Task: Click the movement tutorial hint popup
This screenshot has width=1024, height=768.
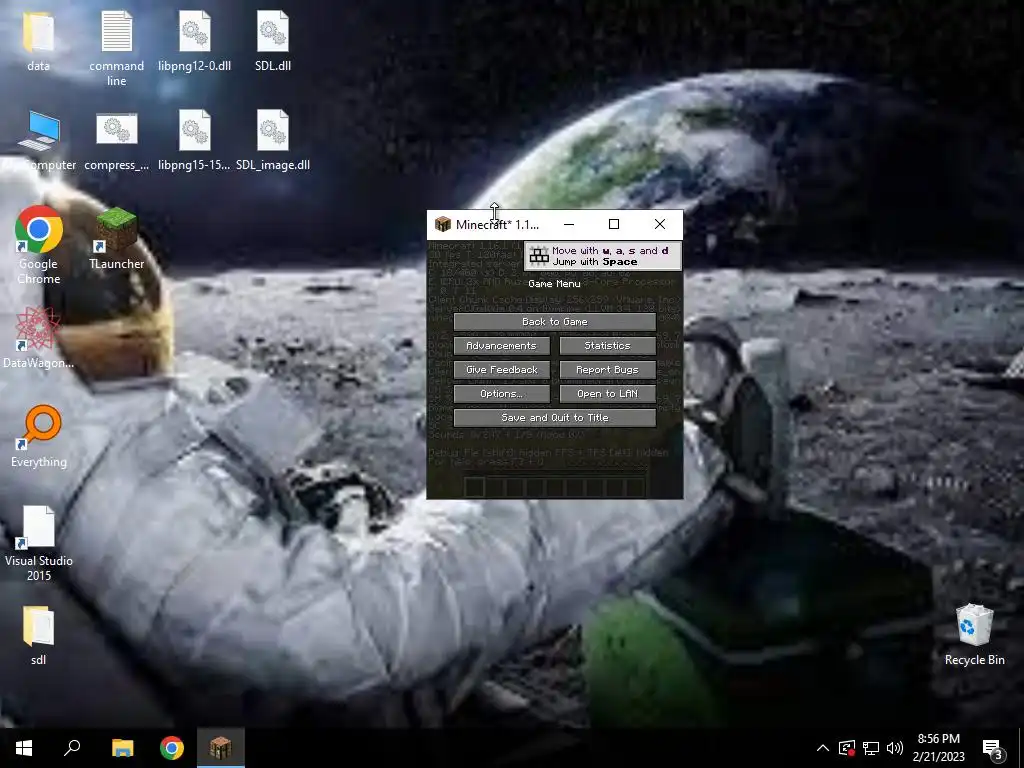Action: (602, 256)
